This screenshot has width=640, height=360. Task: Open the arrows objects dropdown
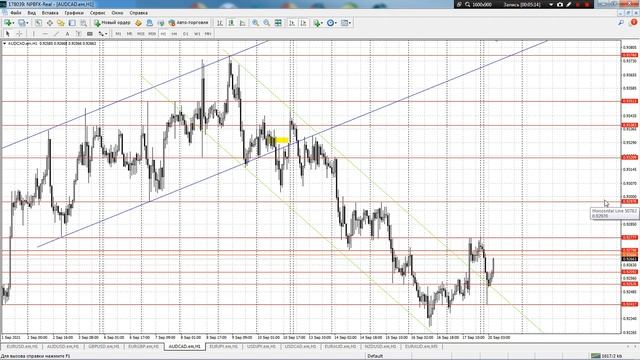pos(103,33)
